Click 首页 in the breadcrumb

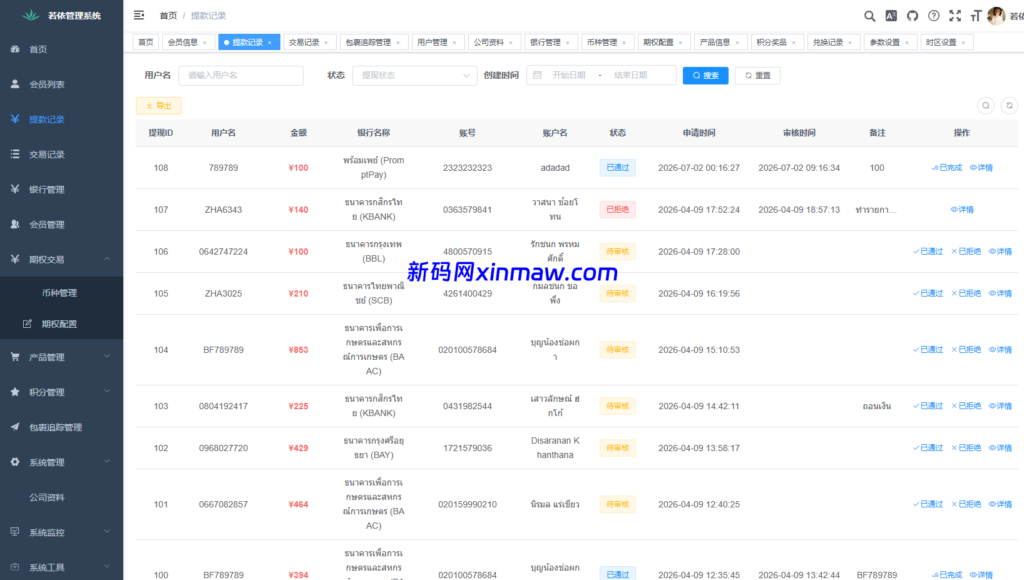point(168,15)
